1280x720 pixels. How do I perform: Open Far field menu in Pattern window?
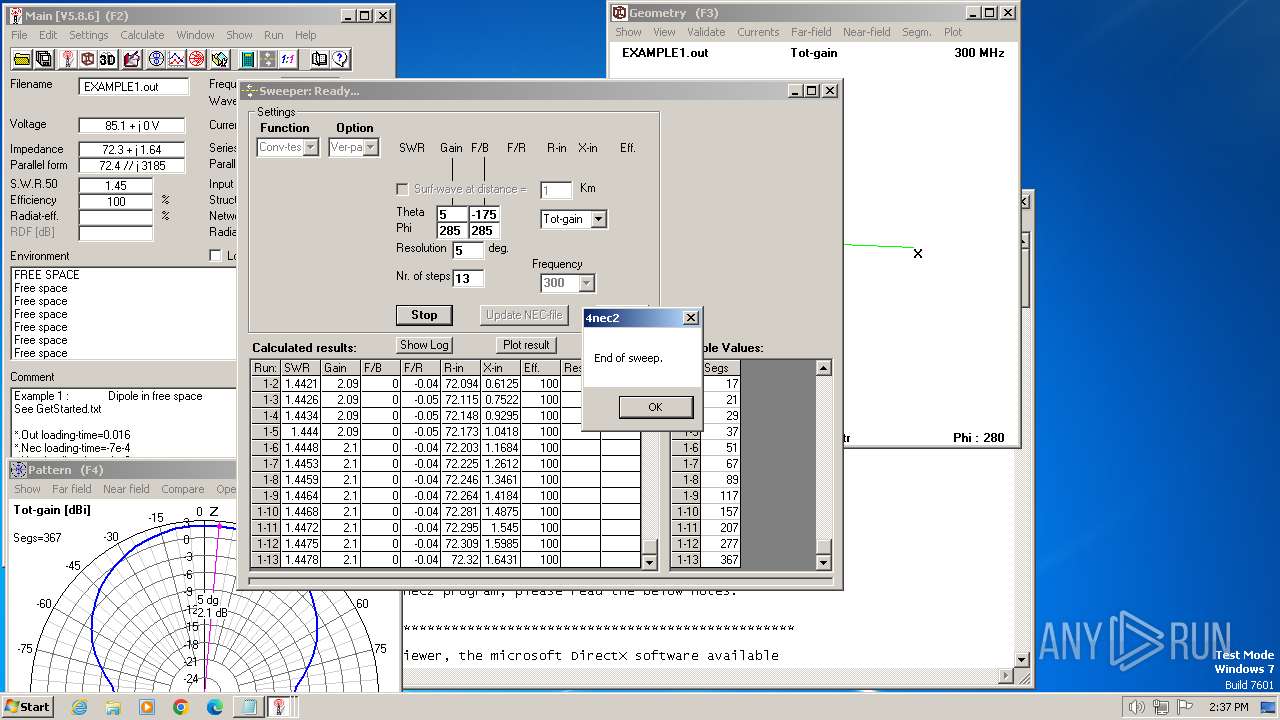tap(72, 489)
